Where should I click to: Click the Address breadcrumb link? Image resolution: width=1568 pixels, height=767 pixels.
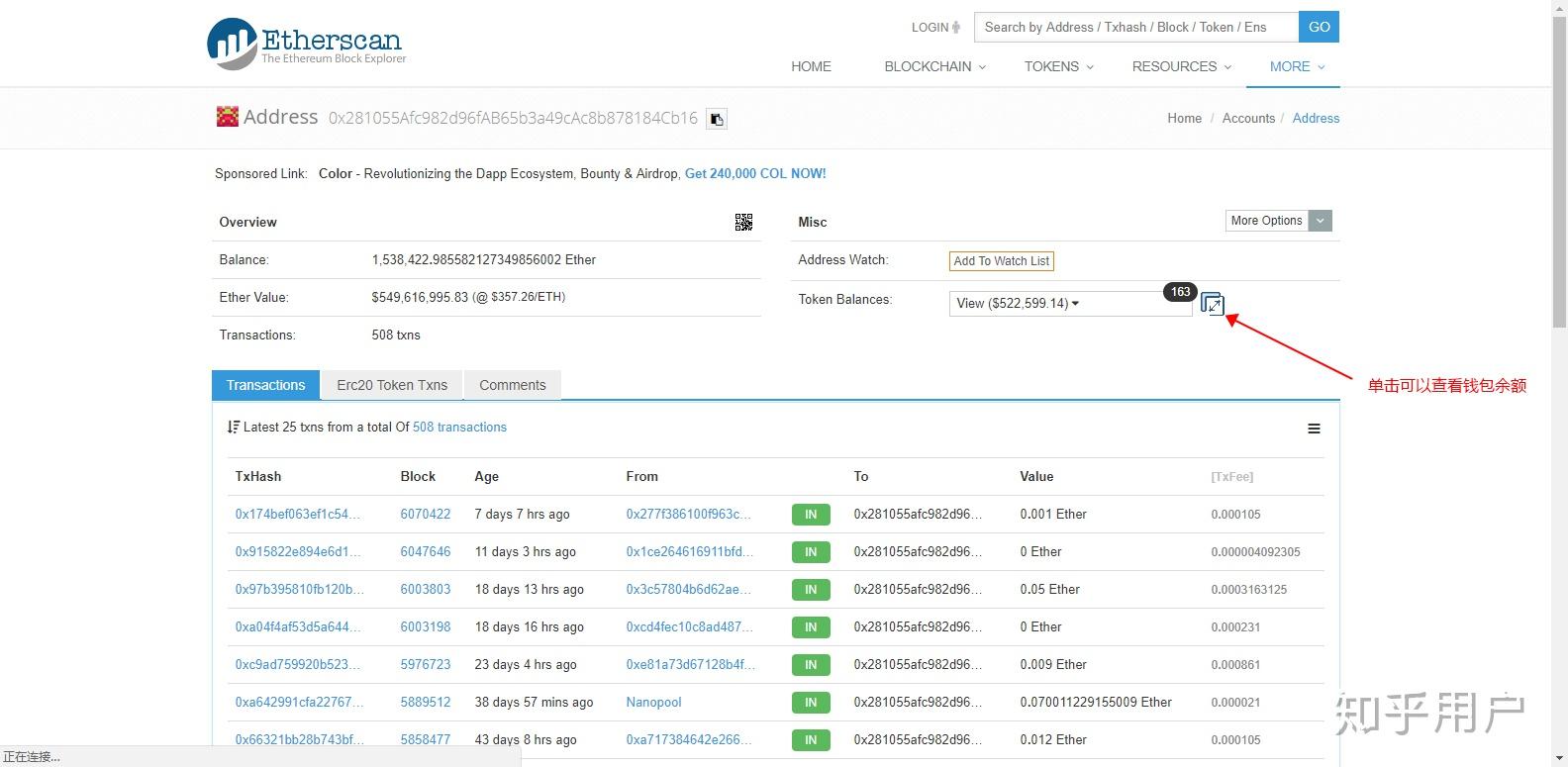tap(1316, 118)
